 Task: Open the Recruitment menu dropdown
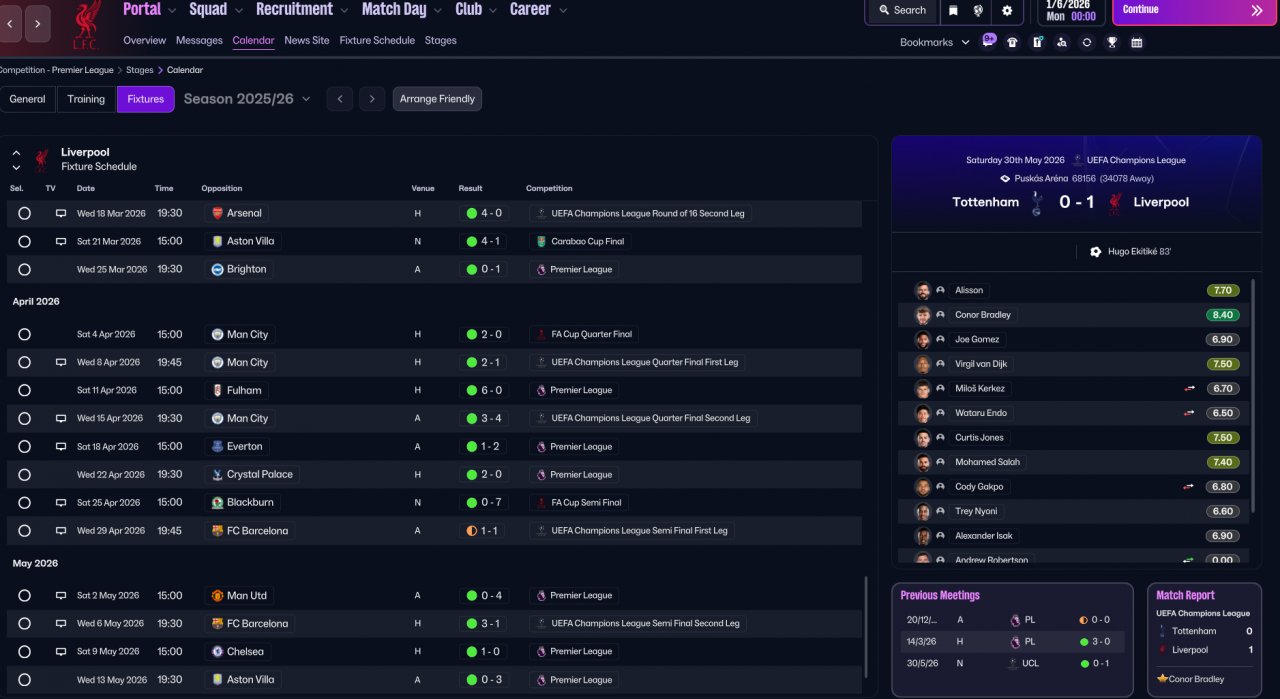coord(302,10)
